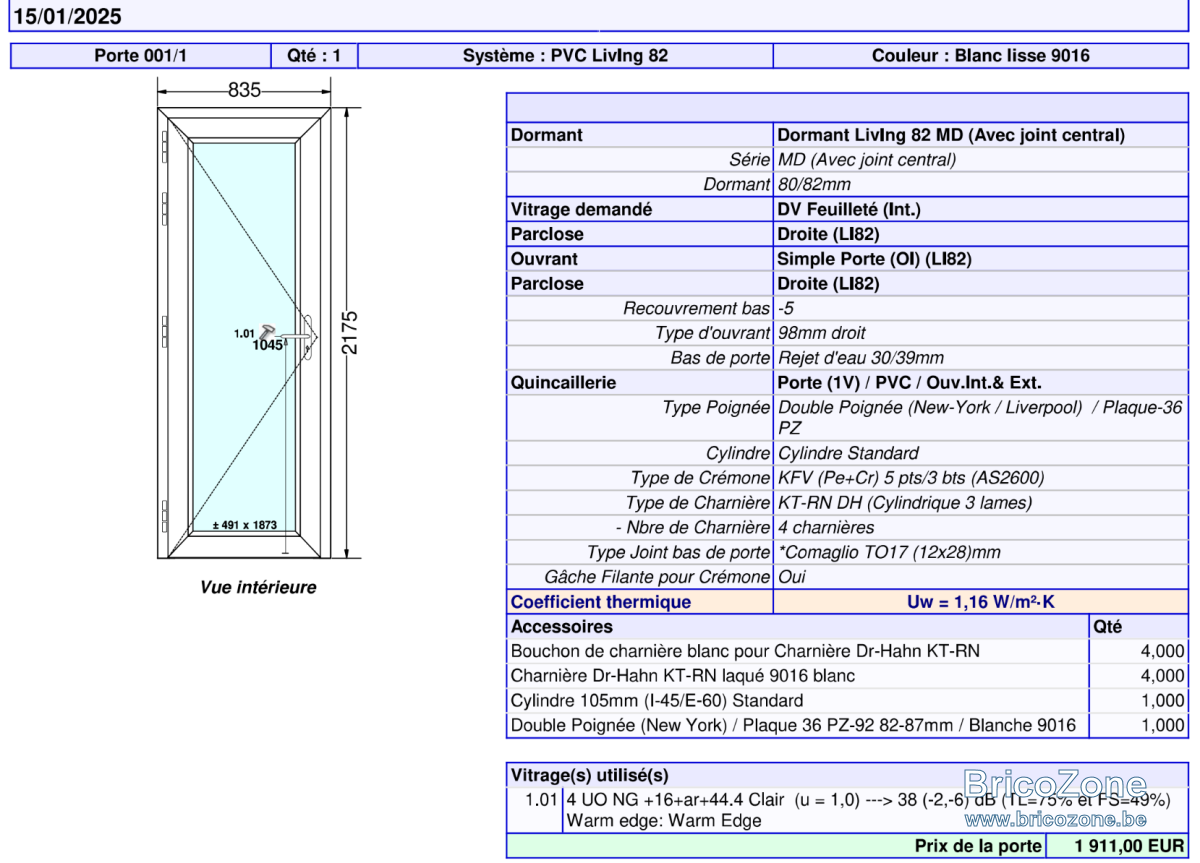Click 'Warm edge: Warm Edge' text

664,821
